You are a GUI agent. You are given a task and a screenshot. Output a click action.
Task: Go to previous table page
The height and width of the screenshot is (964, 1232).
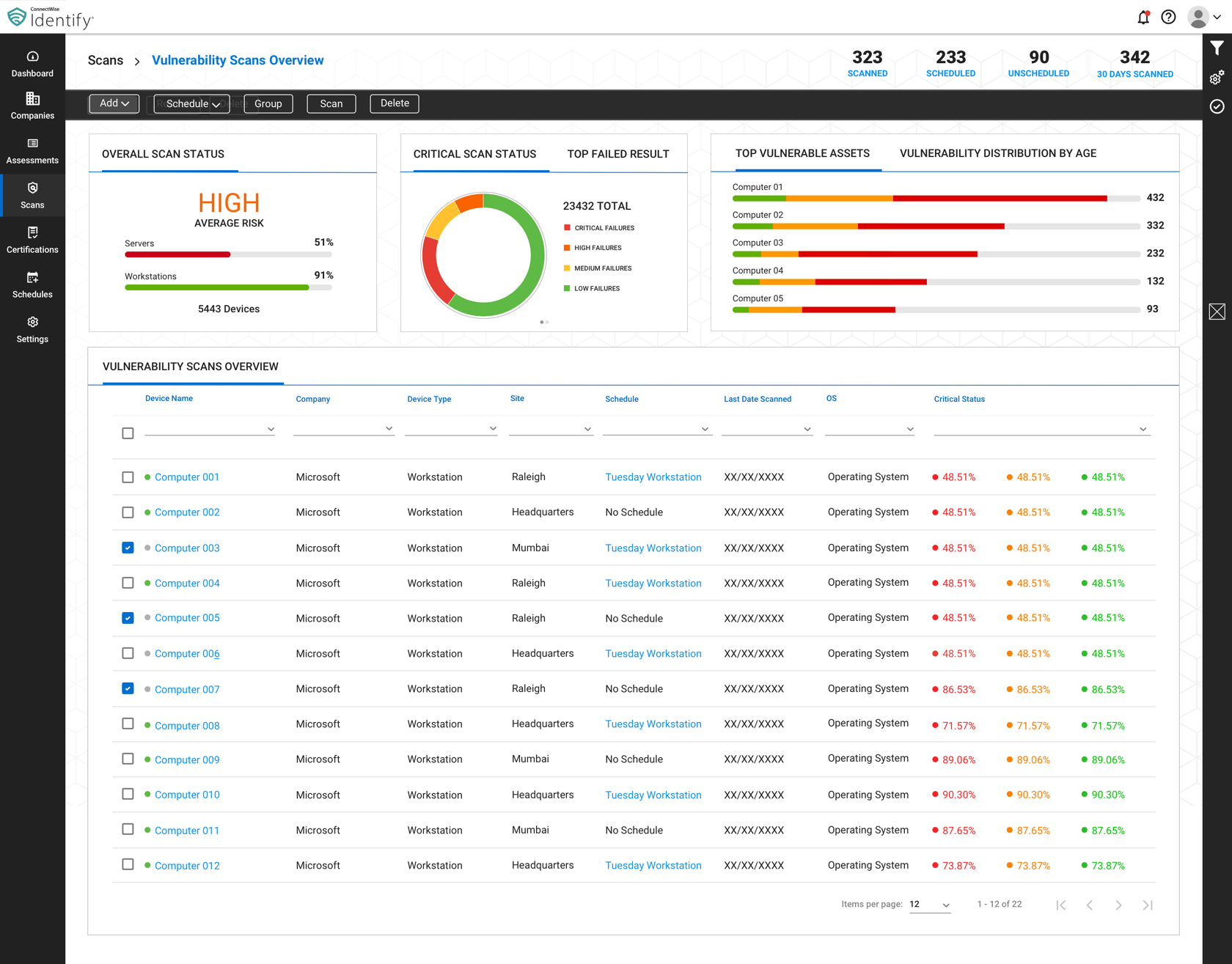1090,905
